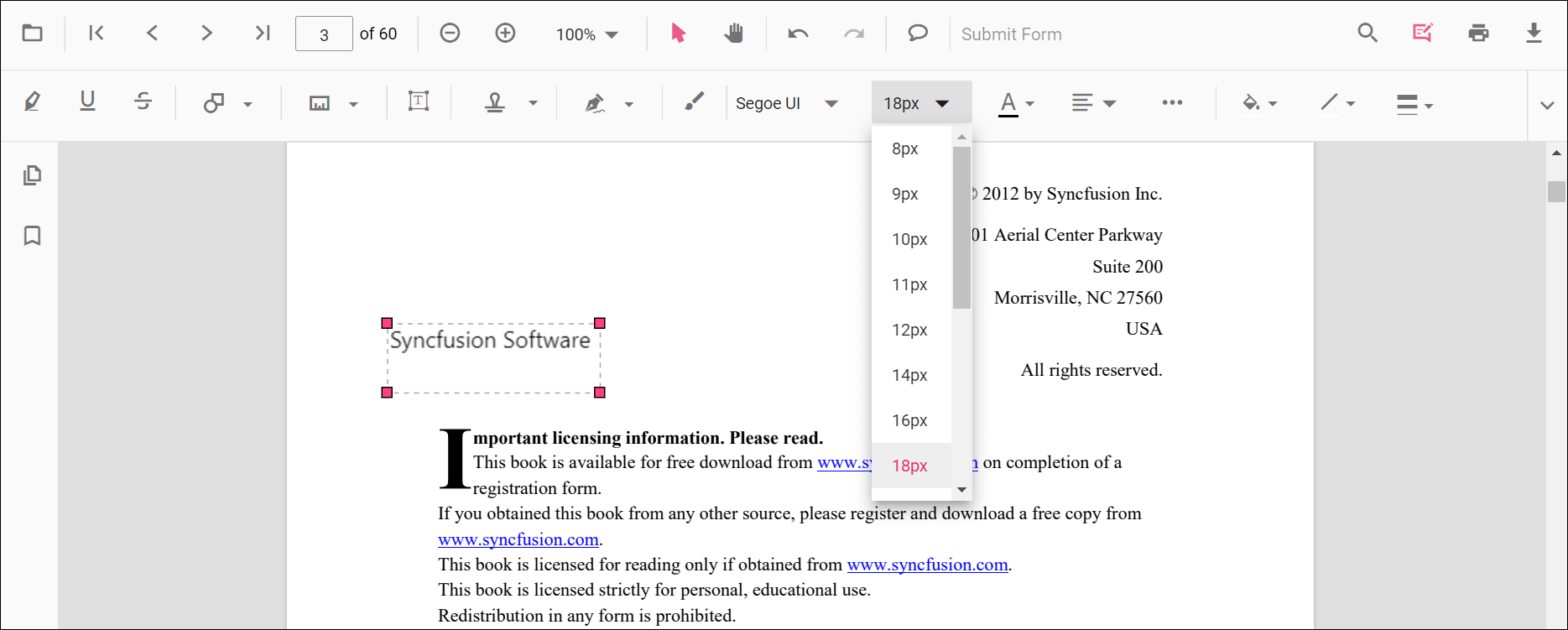Click the font list scroll down arrow

pyautogui.click(x=961, y=489)
